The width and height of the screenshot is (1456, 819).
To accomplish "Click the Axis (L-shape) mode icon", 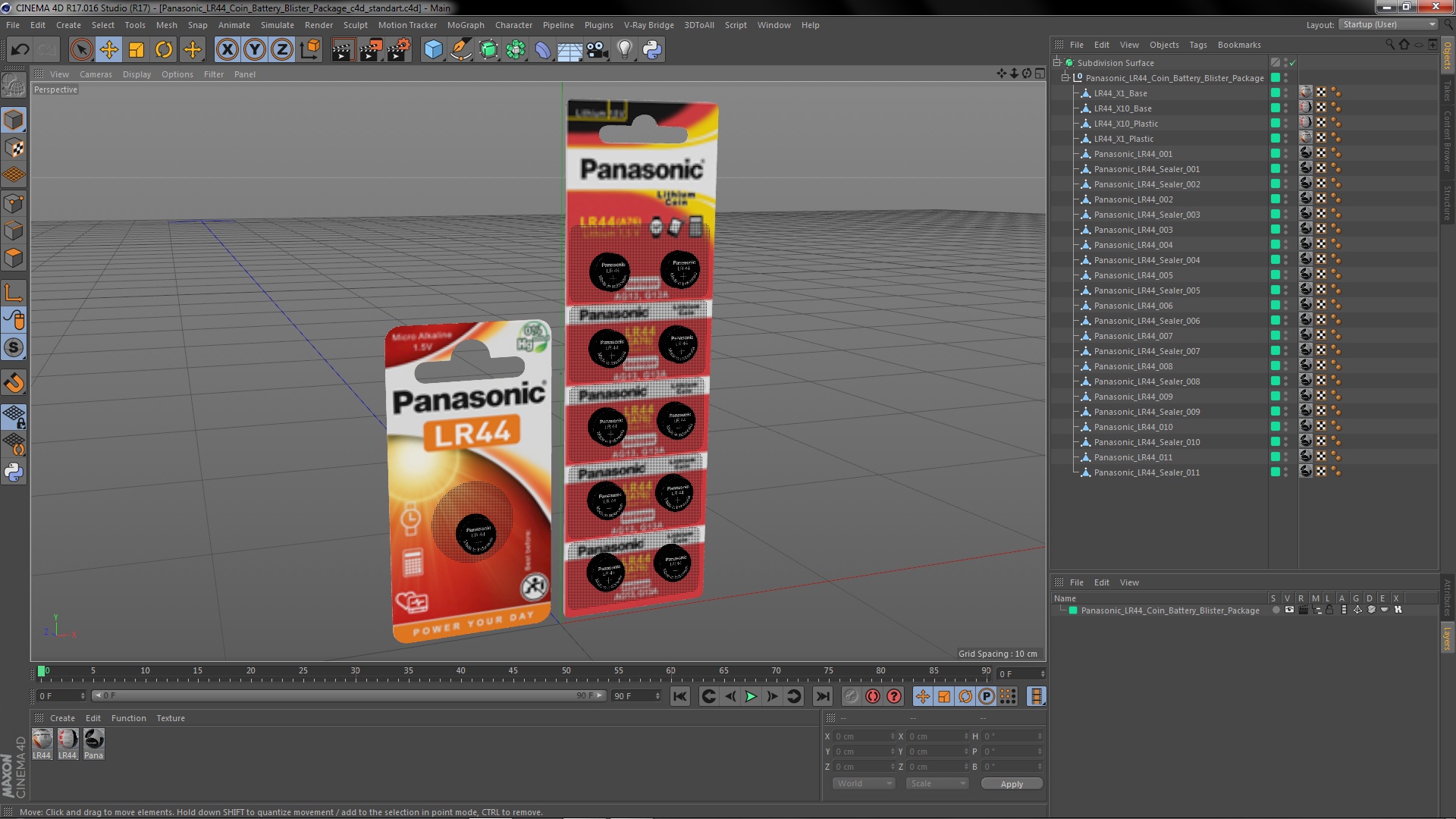I will (14, 293).
